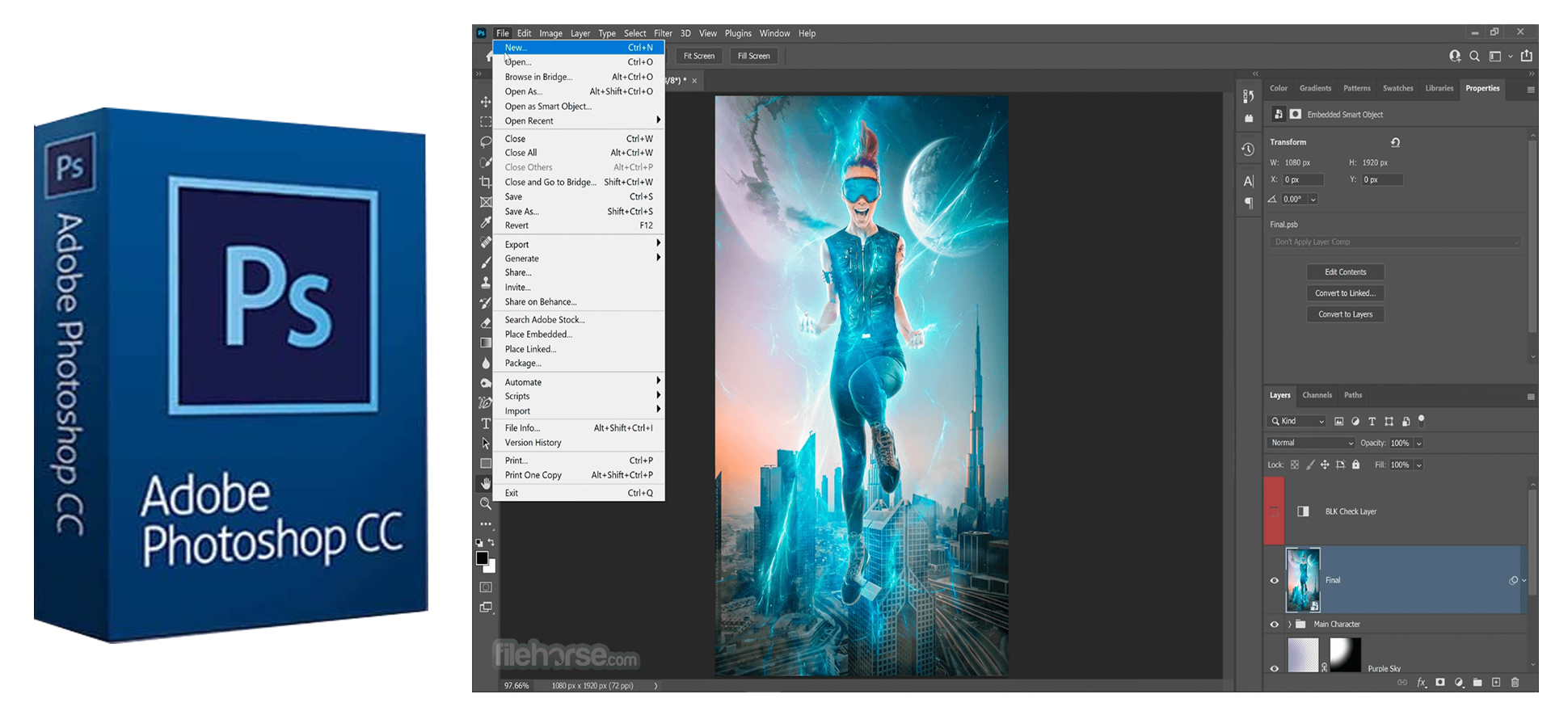Select the Zoom tool in toolbar
The width and height of the screenshot is (1568, 711).
(x=486, y=503)
